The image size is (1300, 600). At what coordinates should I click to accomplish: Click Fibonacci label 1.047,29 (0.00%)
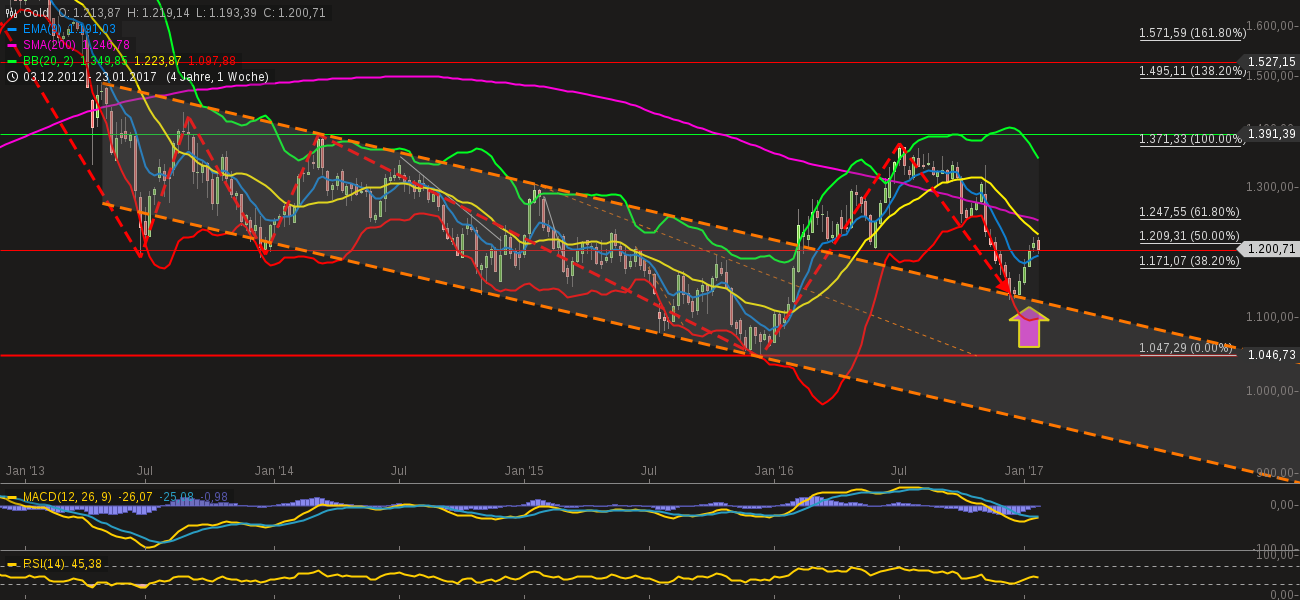pos(1186,348)
